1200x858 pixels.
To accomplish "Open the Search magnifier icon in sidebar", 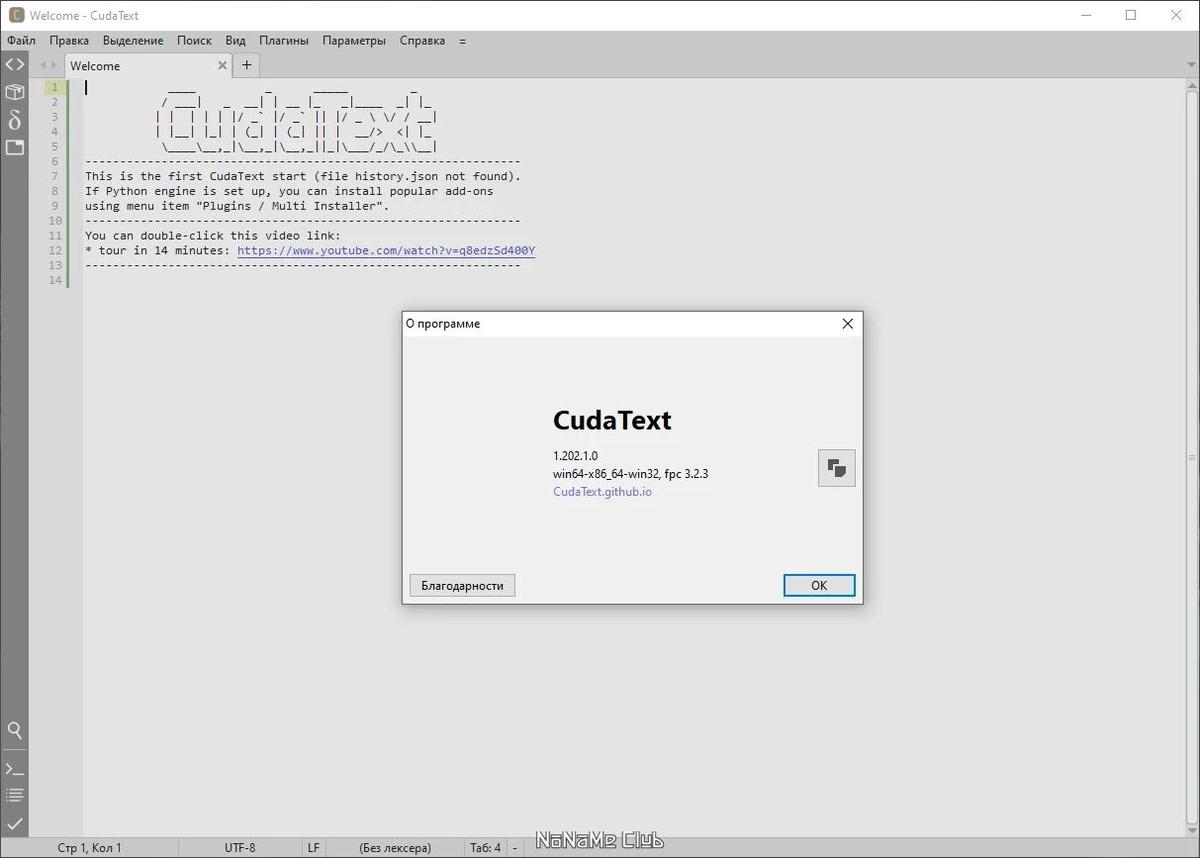I will point(14,731).
